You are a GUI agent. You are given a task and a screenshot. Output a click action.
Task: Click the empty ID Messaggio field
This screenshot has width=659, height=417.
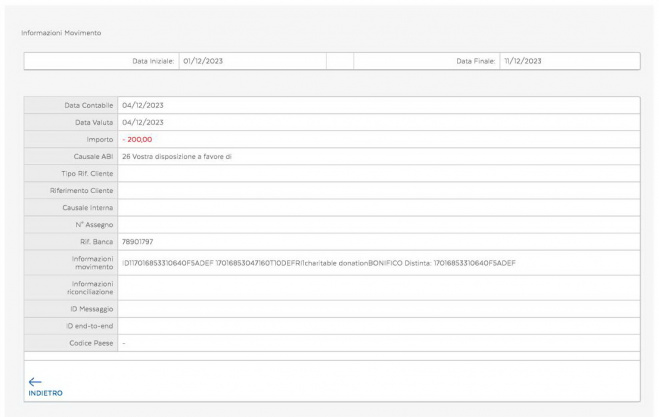click(x=378, y=309)
